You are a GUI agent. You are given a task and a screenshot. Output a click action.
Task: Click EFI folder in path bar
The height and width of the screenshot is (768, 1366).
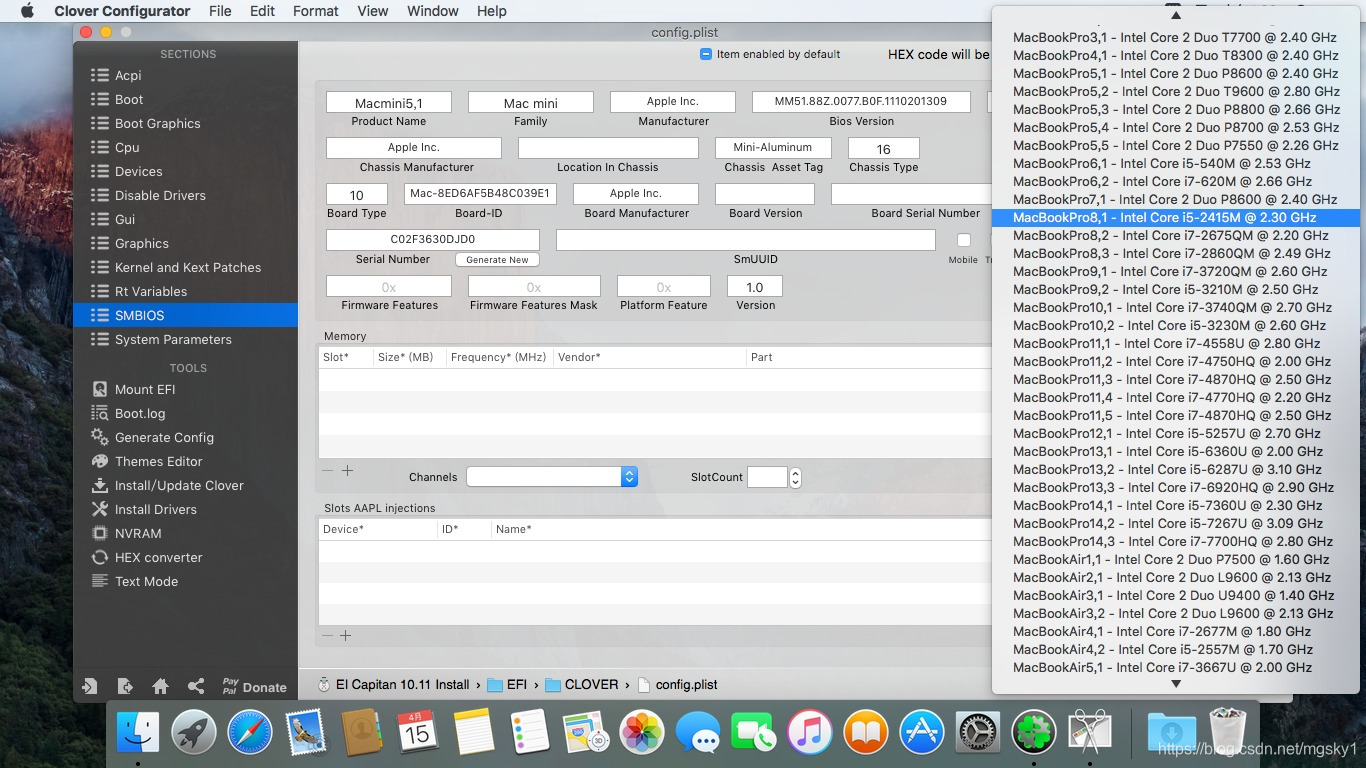507,685
